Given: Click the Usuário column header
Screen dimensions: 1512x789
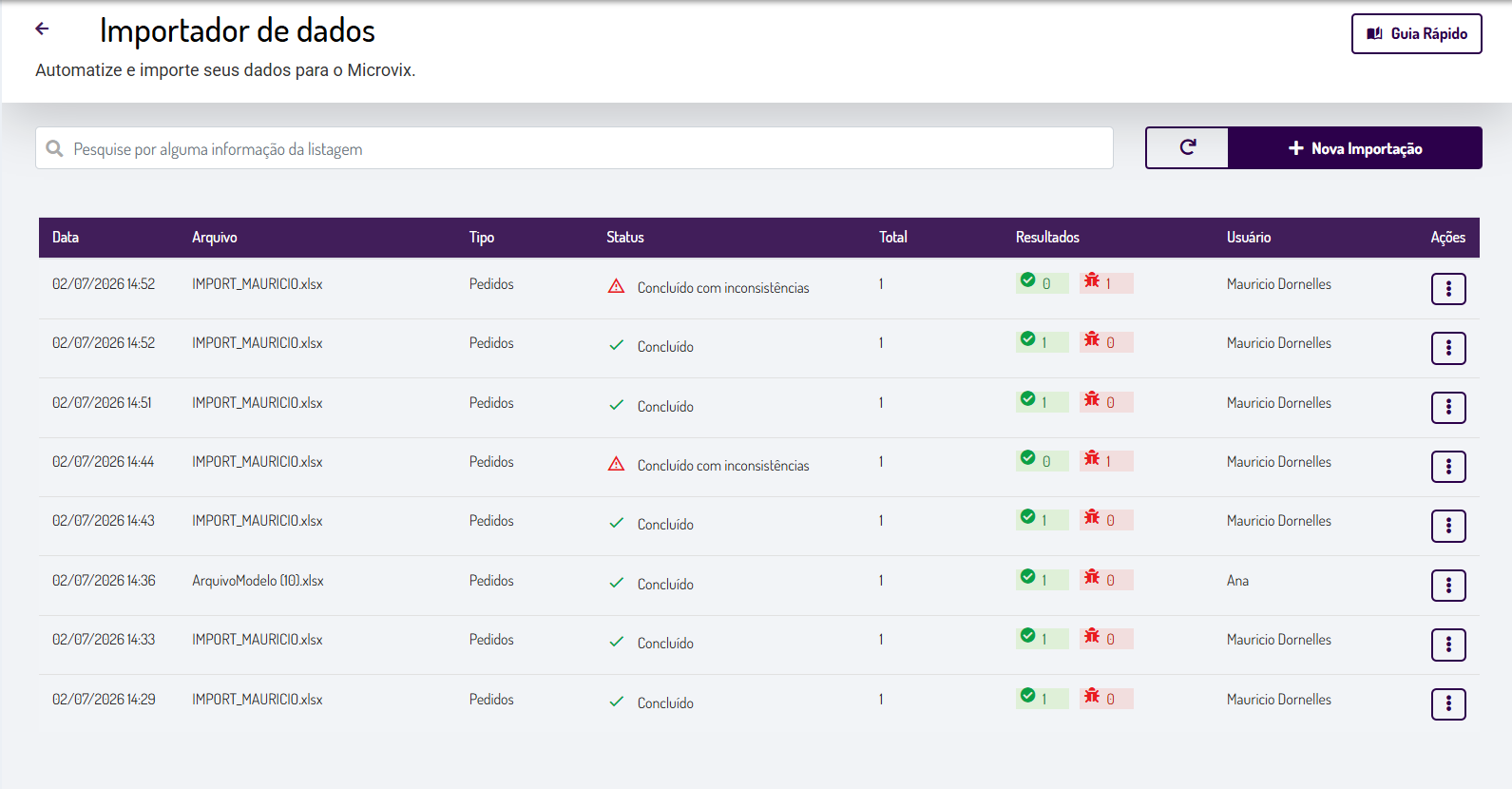Looking at the screenshot, I should pyautogui.click(x=1248, y=237).
